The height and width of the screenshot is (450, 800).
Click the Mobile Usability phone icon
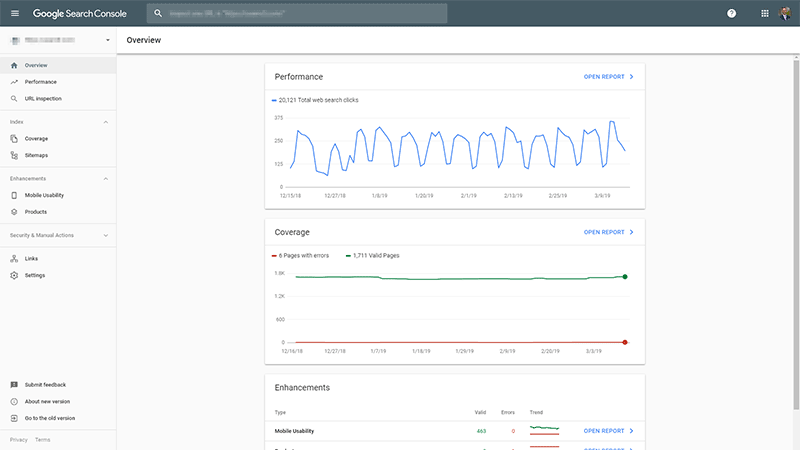(14, 195)
